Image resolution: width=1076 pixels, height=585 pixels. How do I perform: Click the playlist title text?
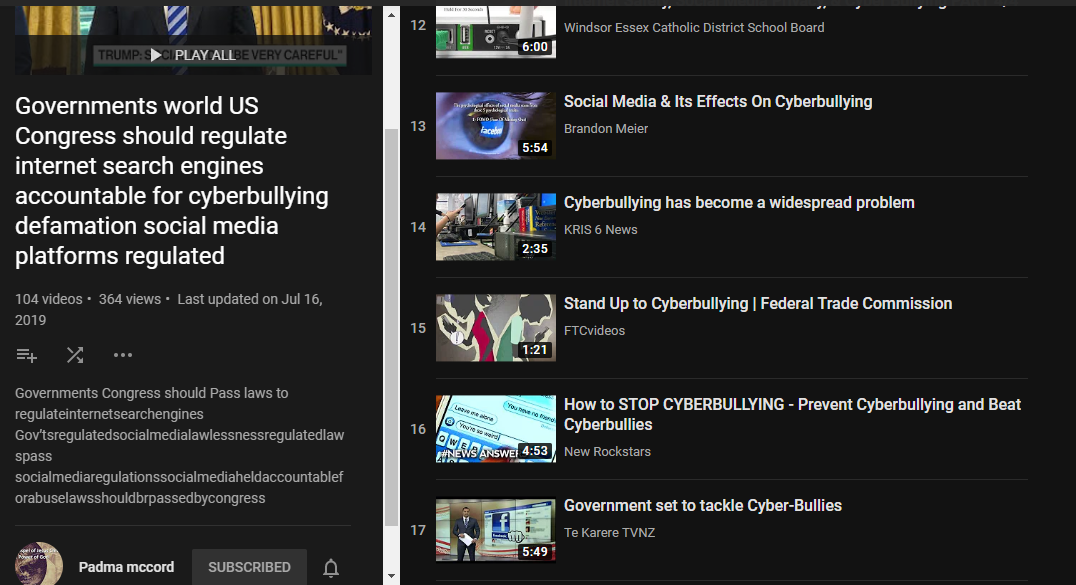click(172, 181)
